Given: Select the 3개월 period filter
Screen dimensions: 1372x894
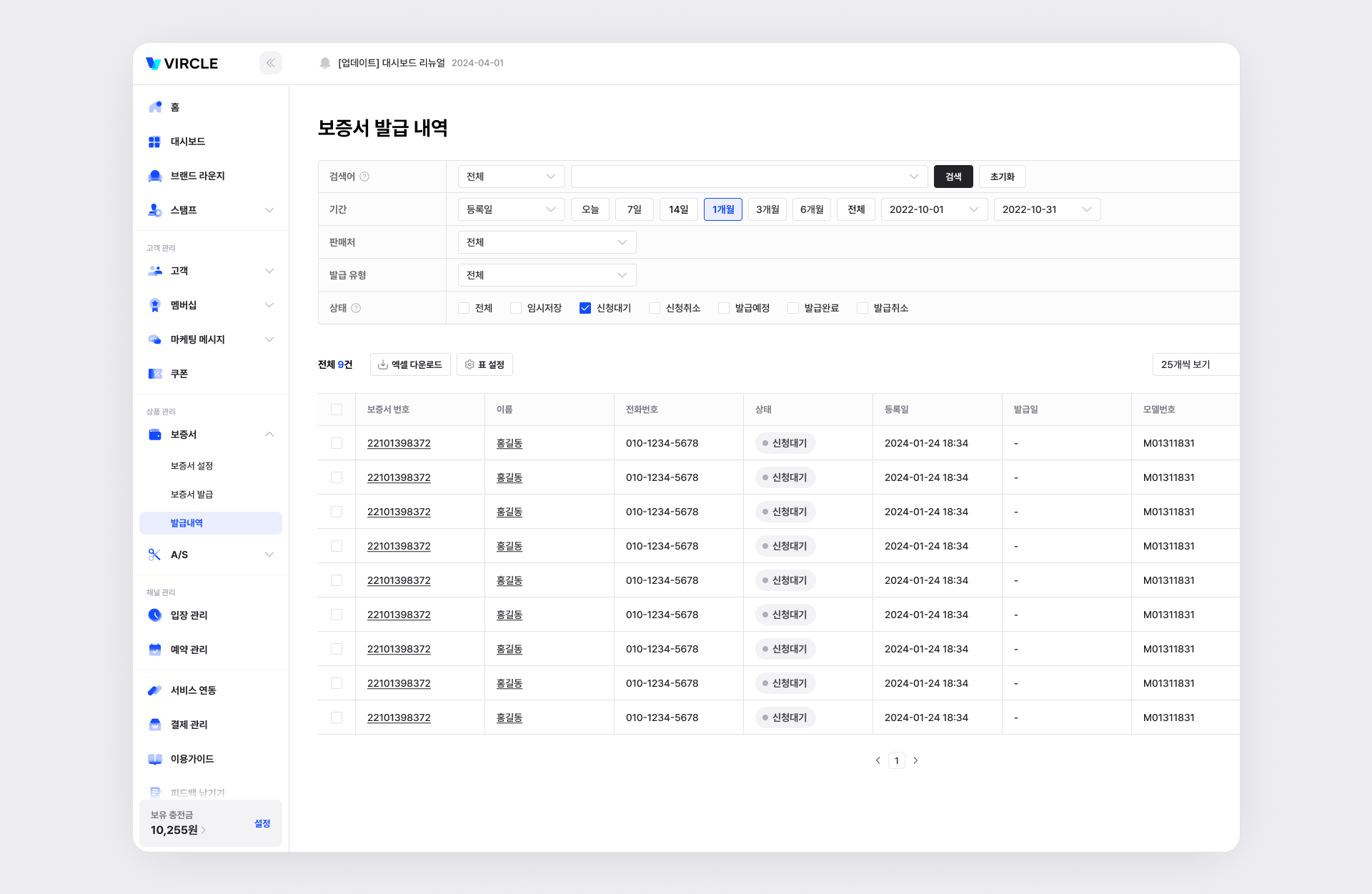Looking at the screenshot, I should coord(767,209).
